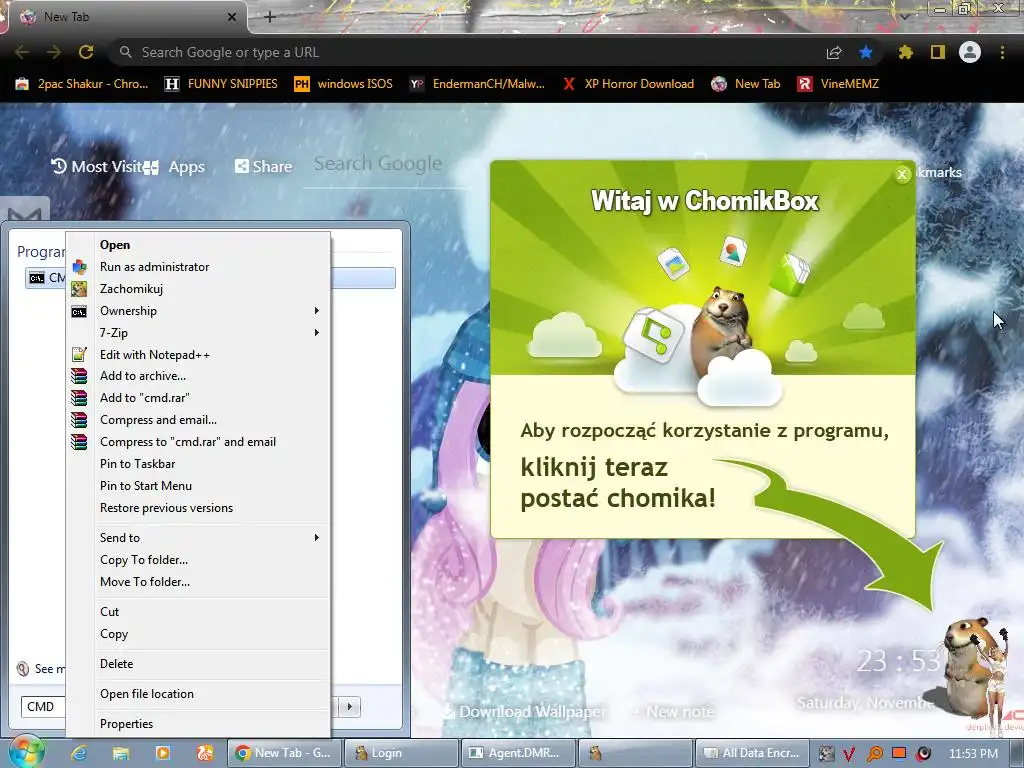The height and width of the screenshot is (768, 1024).
Task: Switch to New Tab - G... Chrome taskbar button
Action: coord(284,753)
